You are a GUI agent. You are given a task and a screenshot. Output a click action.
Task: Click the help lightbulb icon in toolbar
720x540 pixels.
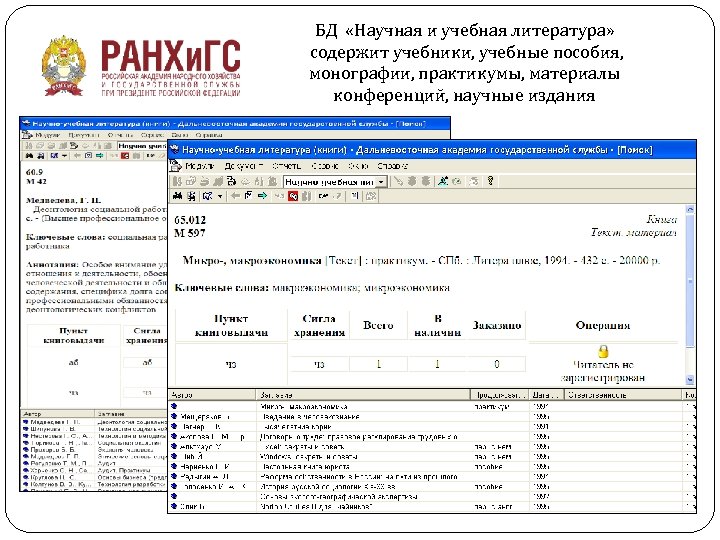(x=490, y=181)
